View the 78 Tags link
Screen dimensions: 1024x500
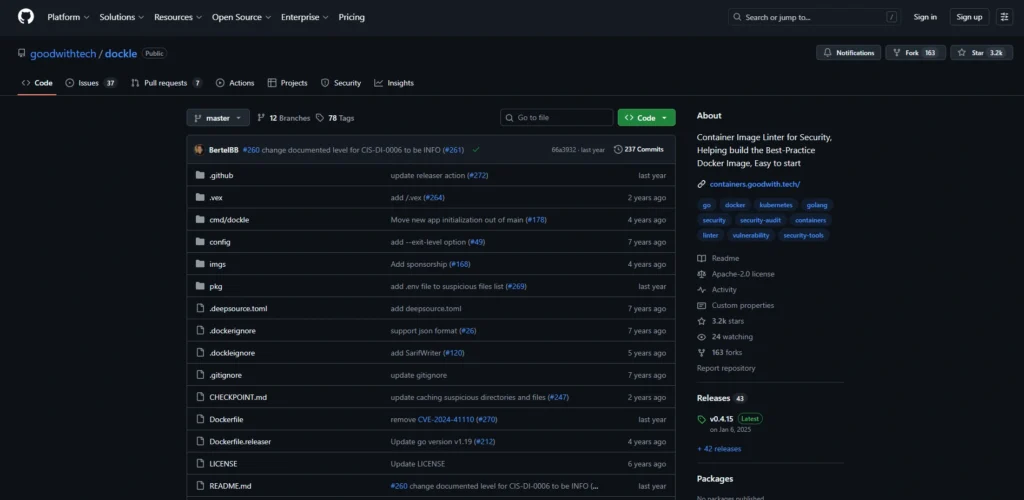pos(335,118)
